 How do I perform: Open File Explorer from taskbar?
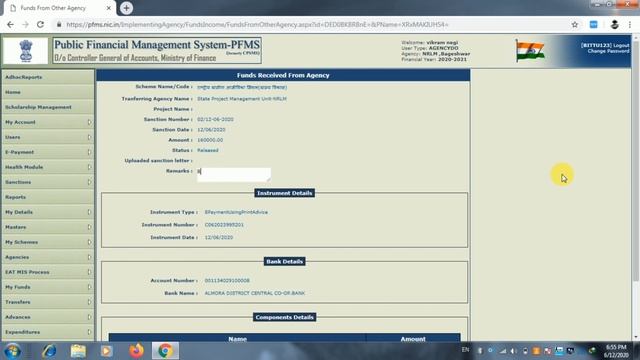[x=78, y=351]
